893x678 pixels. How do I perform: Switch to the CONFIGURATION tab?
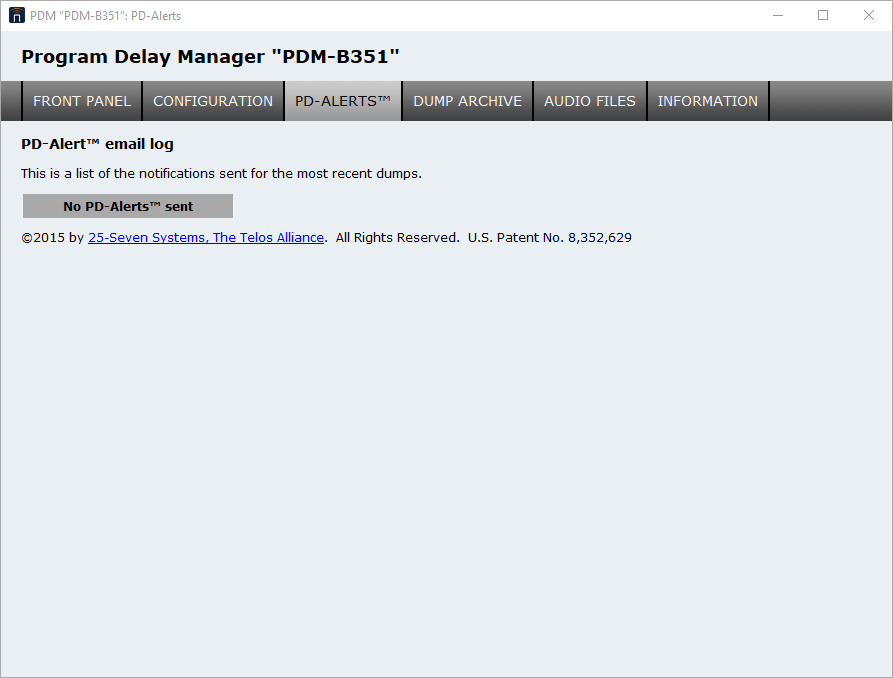tap(213, 101)
